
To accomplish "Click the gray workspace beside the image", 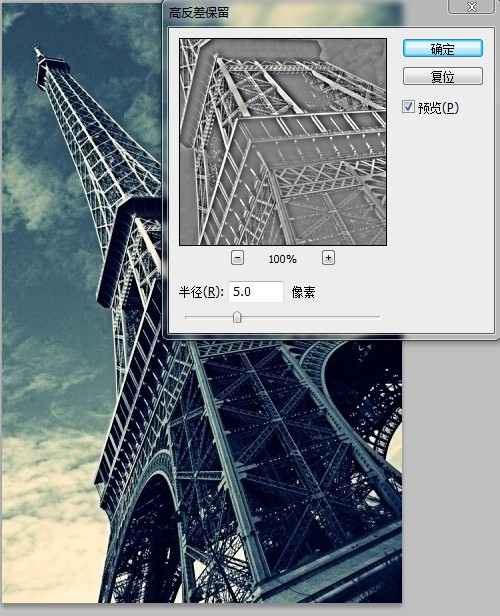I will (451, 471).
